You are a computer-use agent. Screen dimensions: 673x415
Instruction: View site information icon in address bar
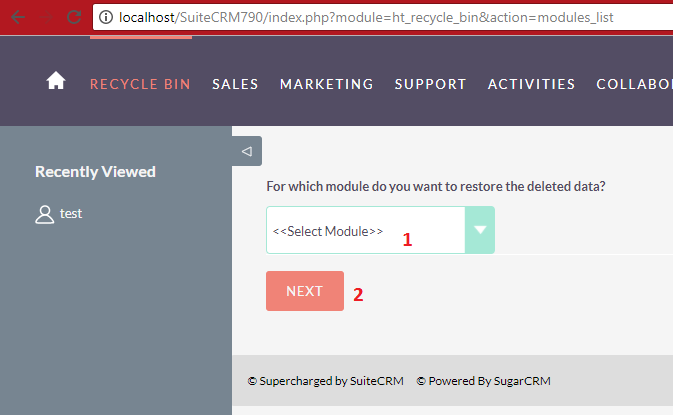106,17
